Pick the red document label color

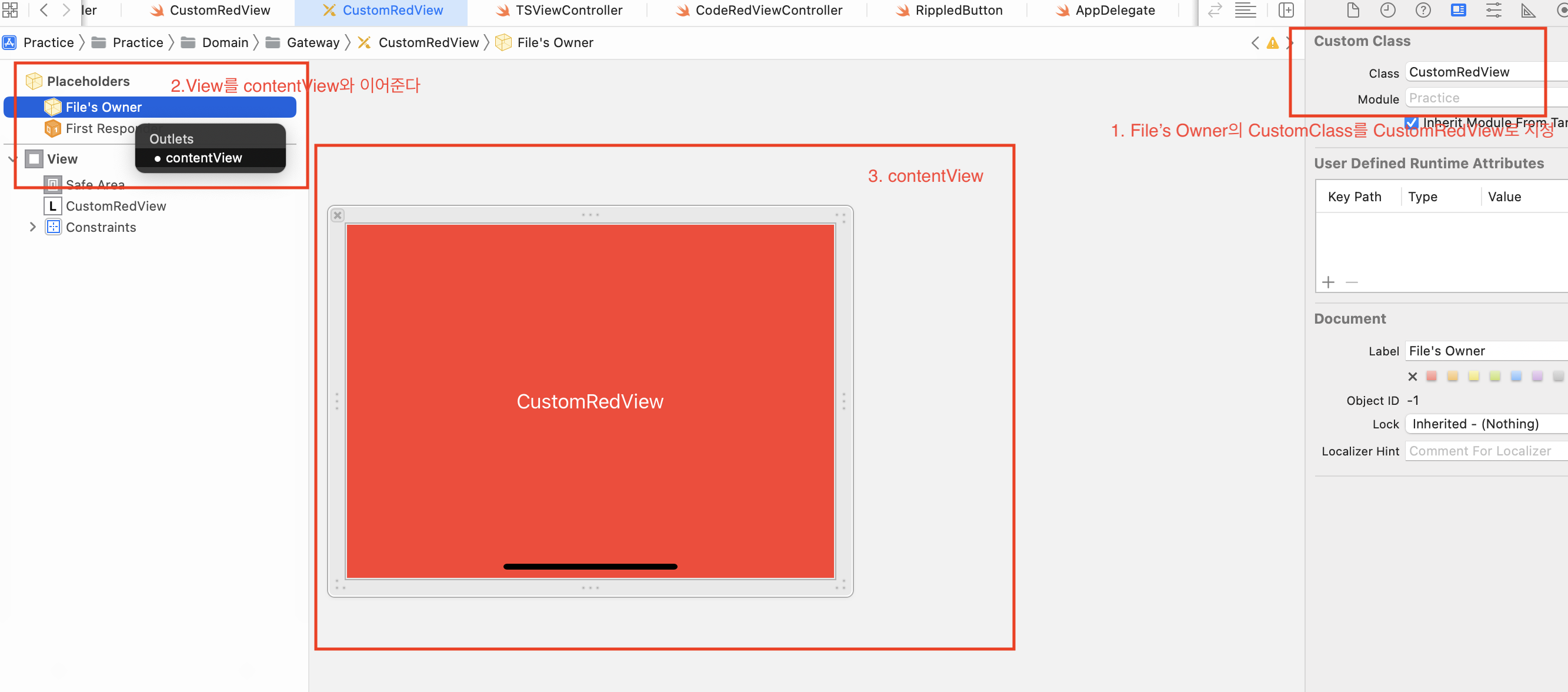tap(1432, 377)
